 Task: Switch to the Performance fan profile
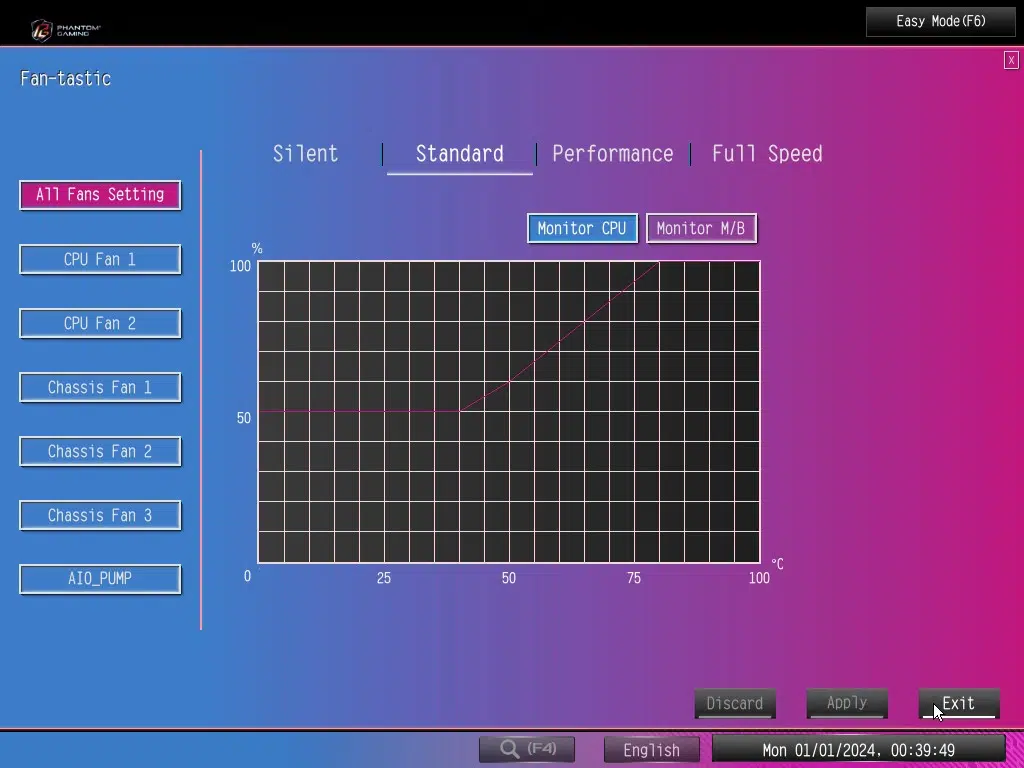pos(612,154)
